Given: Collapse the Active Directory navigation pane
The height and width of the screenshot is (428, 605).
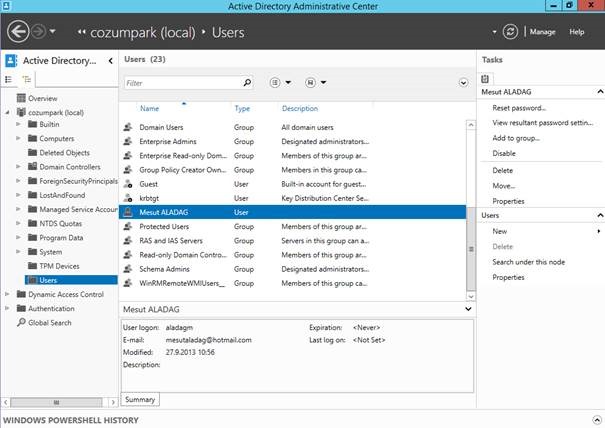Looking at the screenshot, I should pyautogui.click(x=110, y=61).
